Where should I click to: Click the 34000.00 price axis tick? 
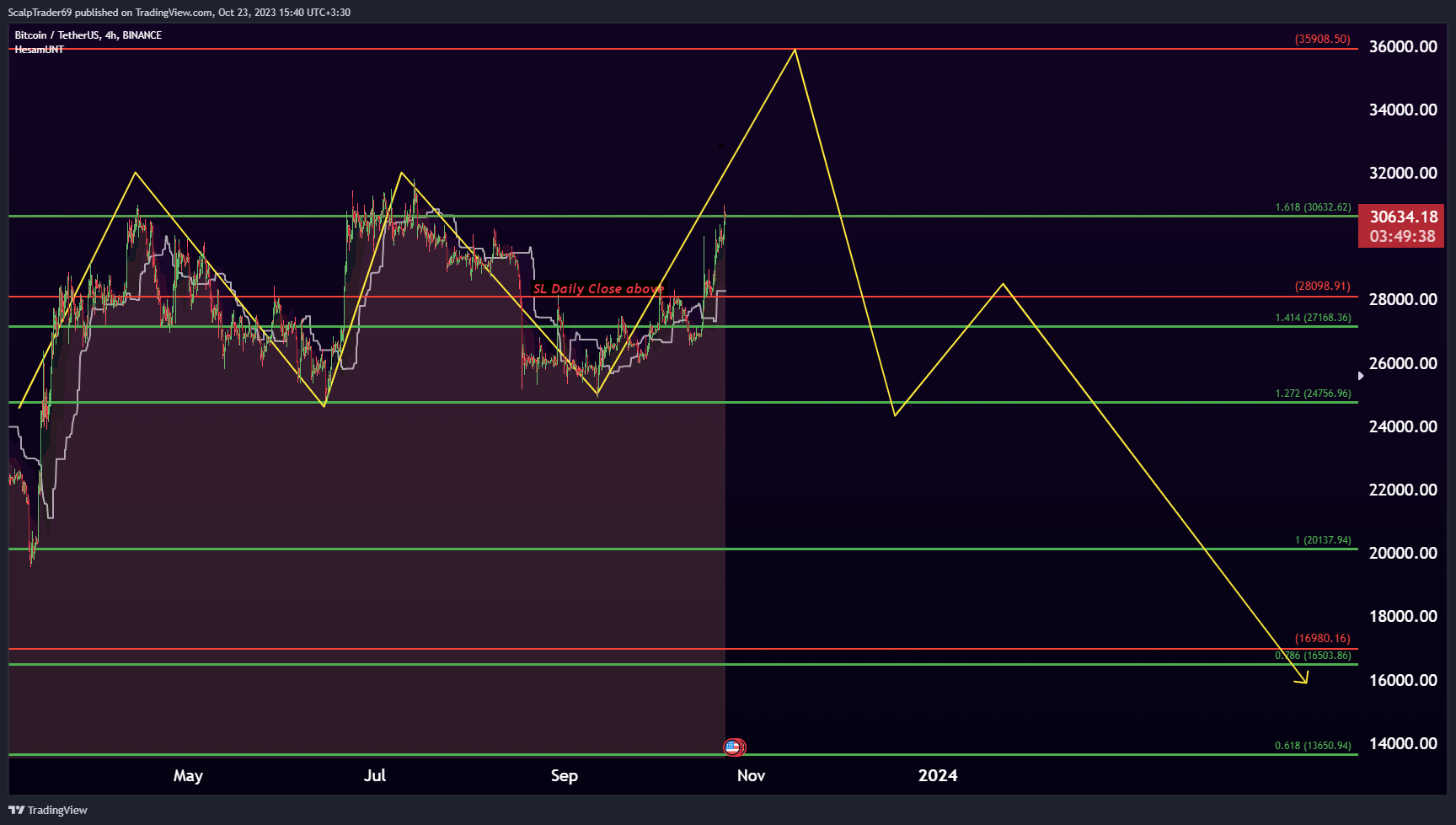tap(1403, 110)
